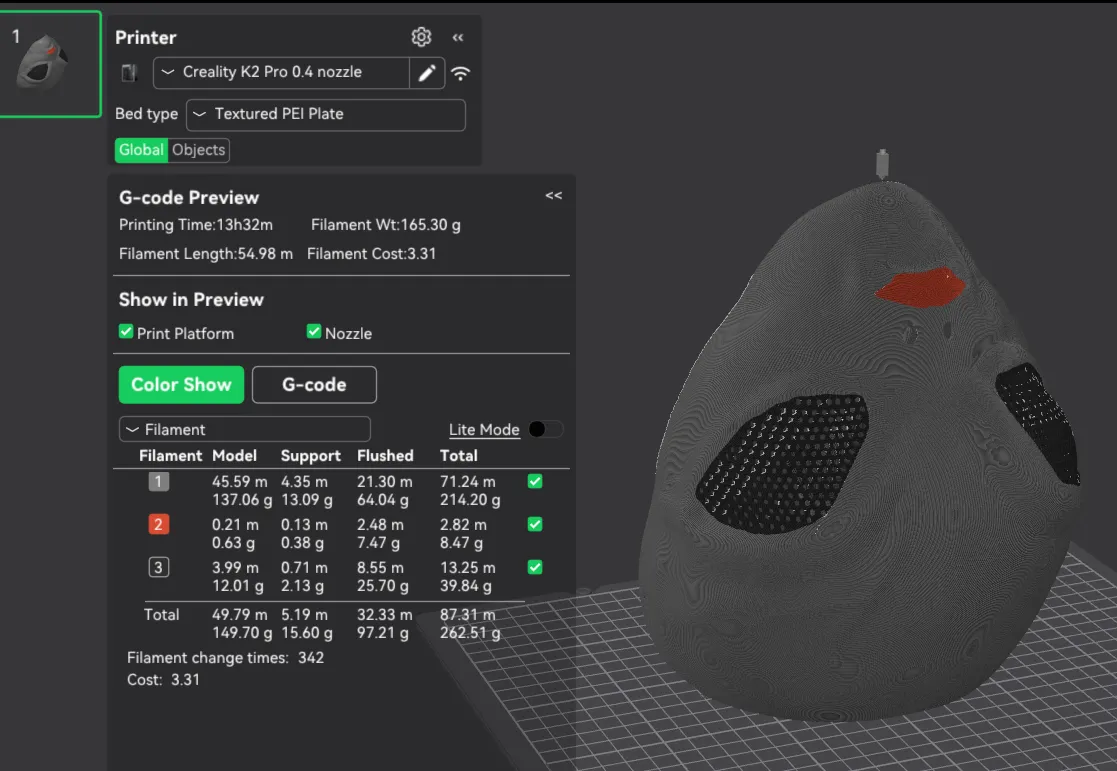1117x771 pixels.
Task: Toggle the Lite Mode switch
Action: tap(546, 429)
